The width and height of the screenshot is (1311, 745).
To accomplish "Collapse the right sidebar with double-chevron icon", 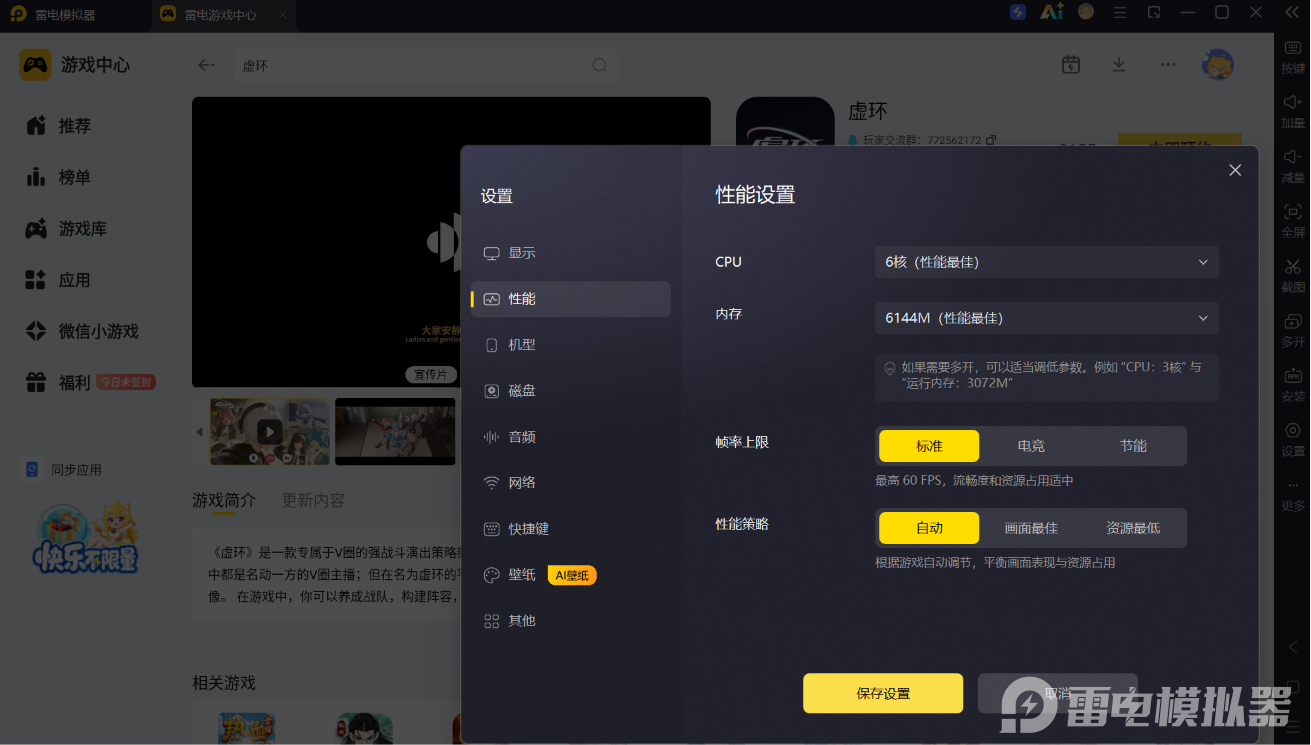I will pos(1291,12).
